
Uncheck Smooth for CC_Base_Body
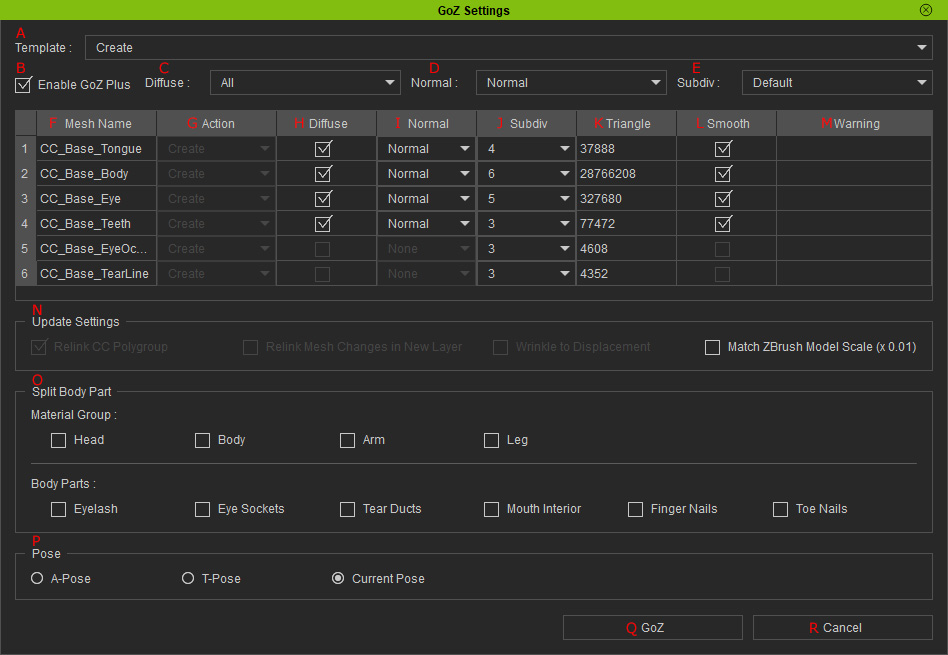click(x=723, y=174)
